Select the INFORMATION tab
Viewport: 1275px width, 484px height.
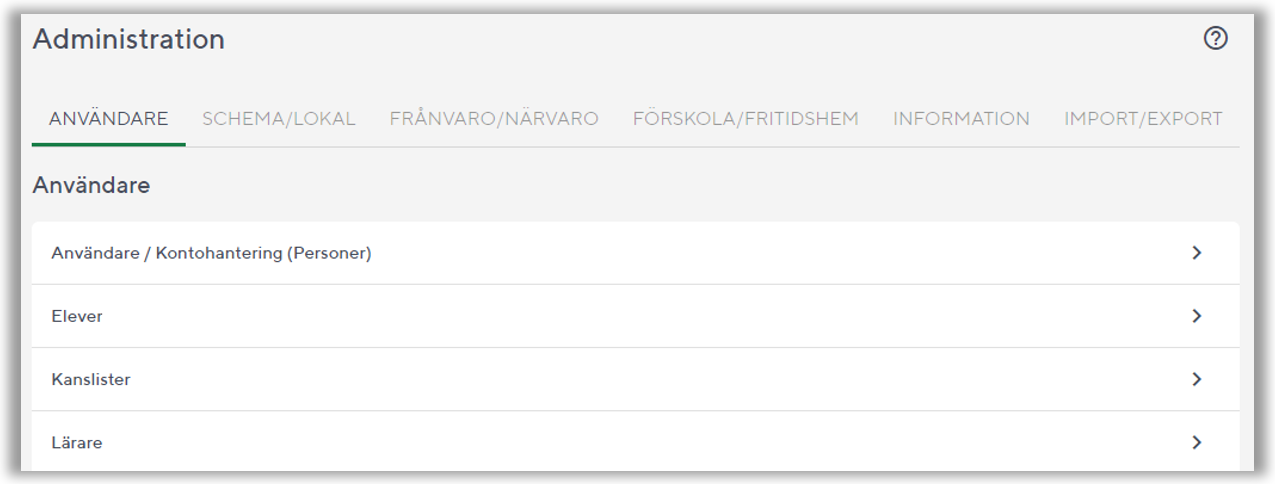pyautogui.click(x=961, y=119)
